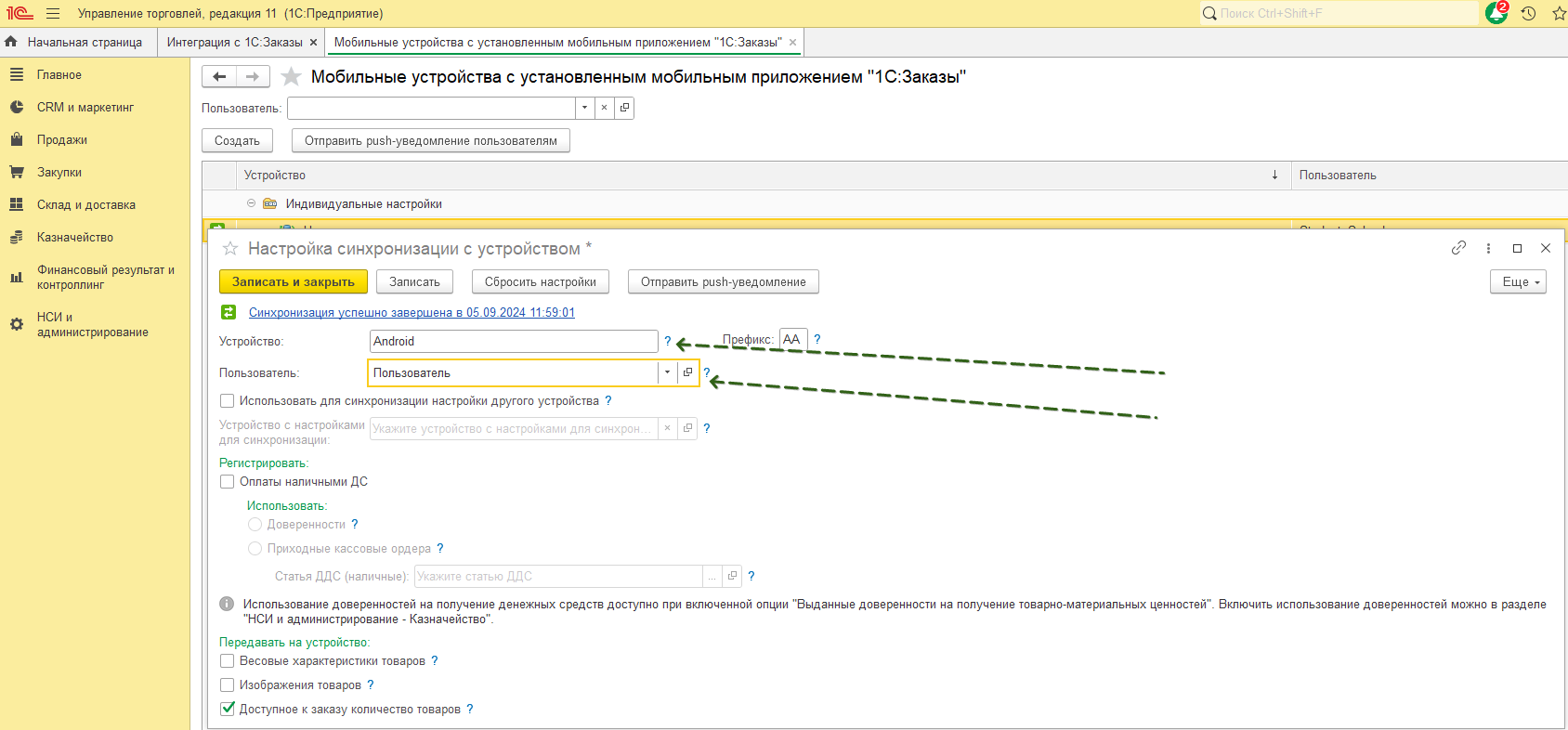Image resolution: width=1568 pixels, height=730 pixels.
Task: Clear the Пользователь filter above the list
Action: pyautogui.click(x=604, y=108)
